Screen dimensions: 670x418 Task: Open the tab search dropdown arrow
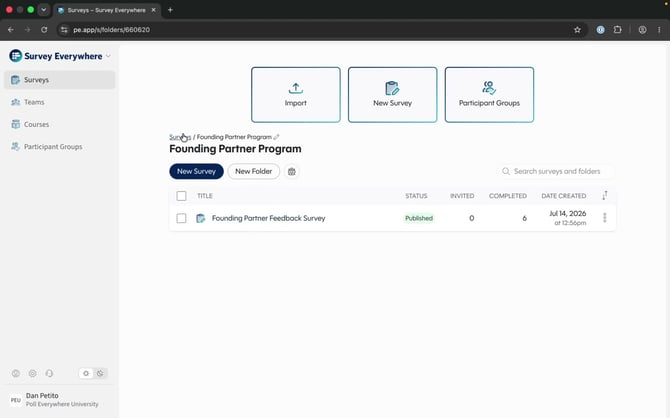click(x=44, y=9)
